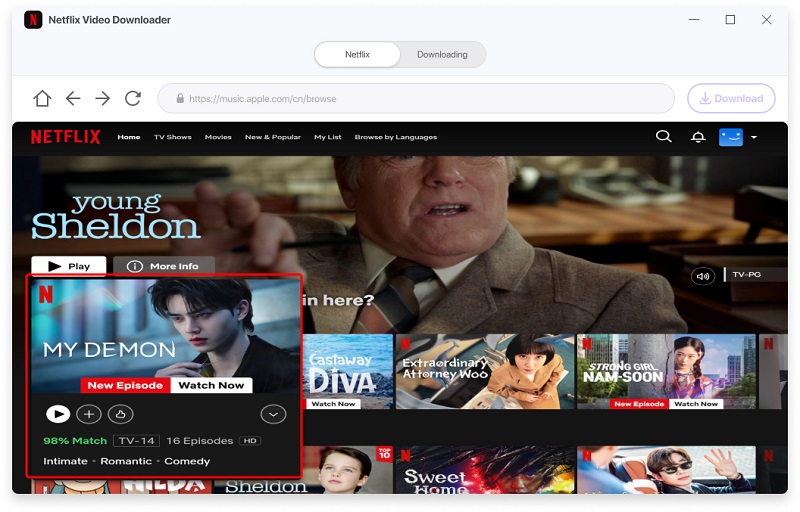
Task: Switch to the Netflix tab
Action: click(x=357, y=55)
